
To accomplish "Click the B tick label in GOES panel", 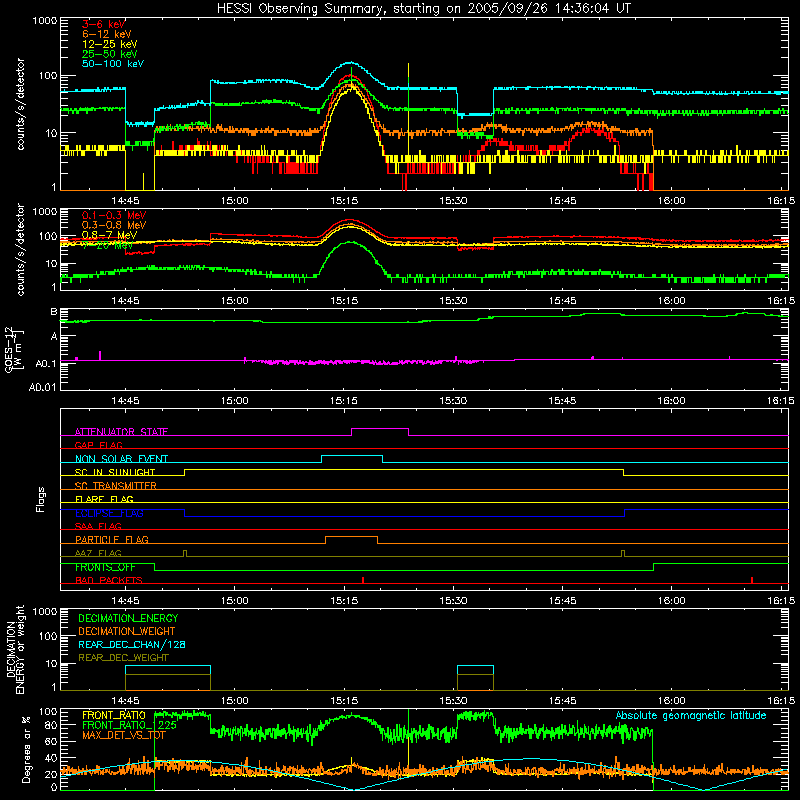I will 54,312.
